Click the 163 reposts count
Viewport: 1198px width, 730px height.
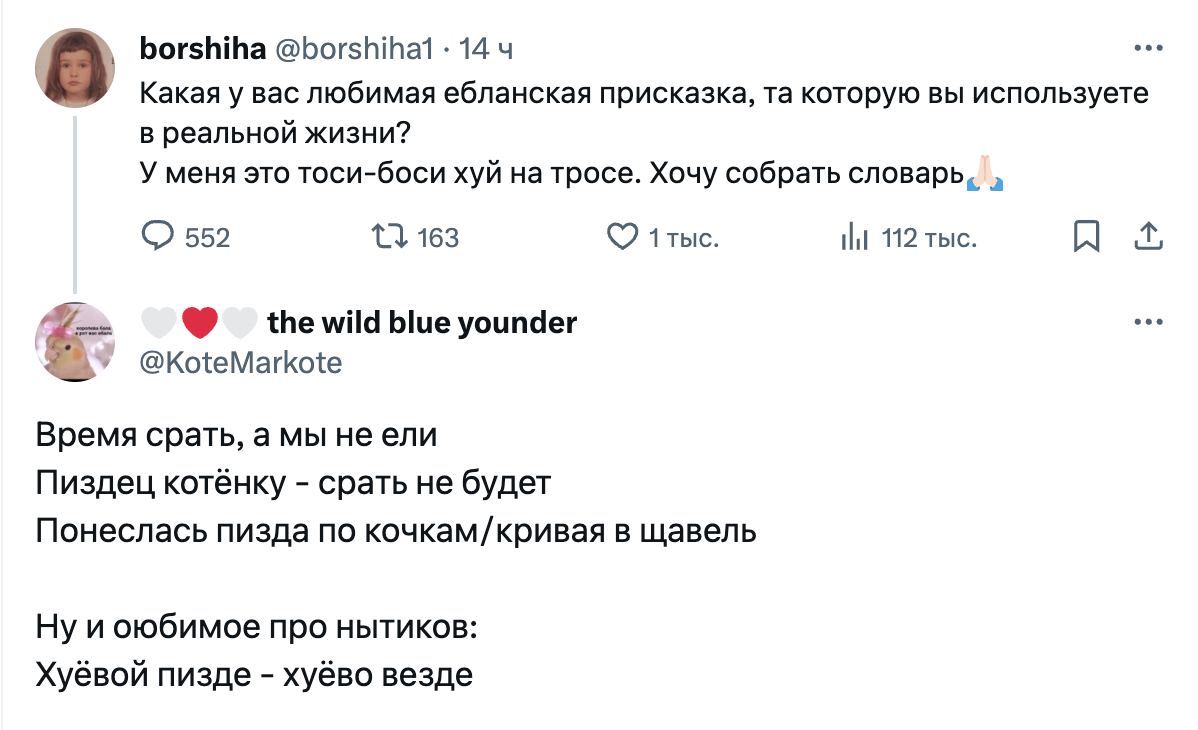(437, 238)
